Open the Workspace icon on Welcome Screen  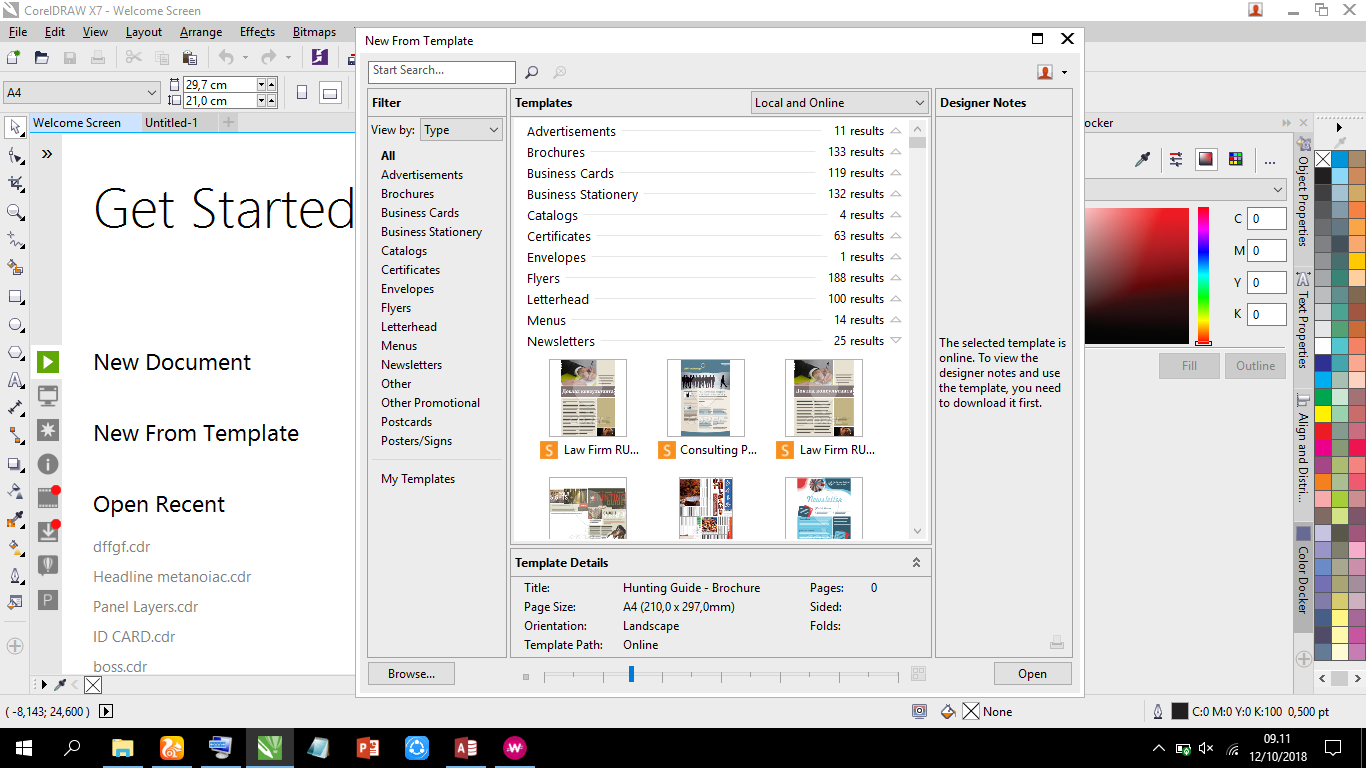click(x=48, y=396)
